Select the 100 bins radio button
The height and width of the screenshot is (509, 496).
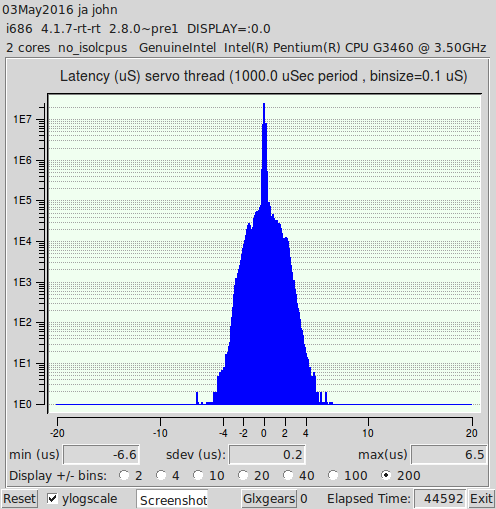(333, 475)
